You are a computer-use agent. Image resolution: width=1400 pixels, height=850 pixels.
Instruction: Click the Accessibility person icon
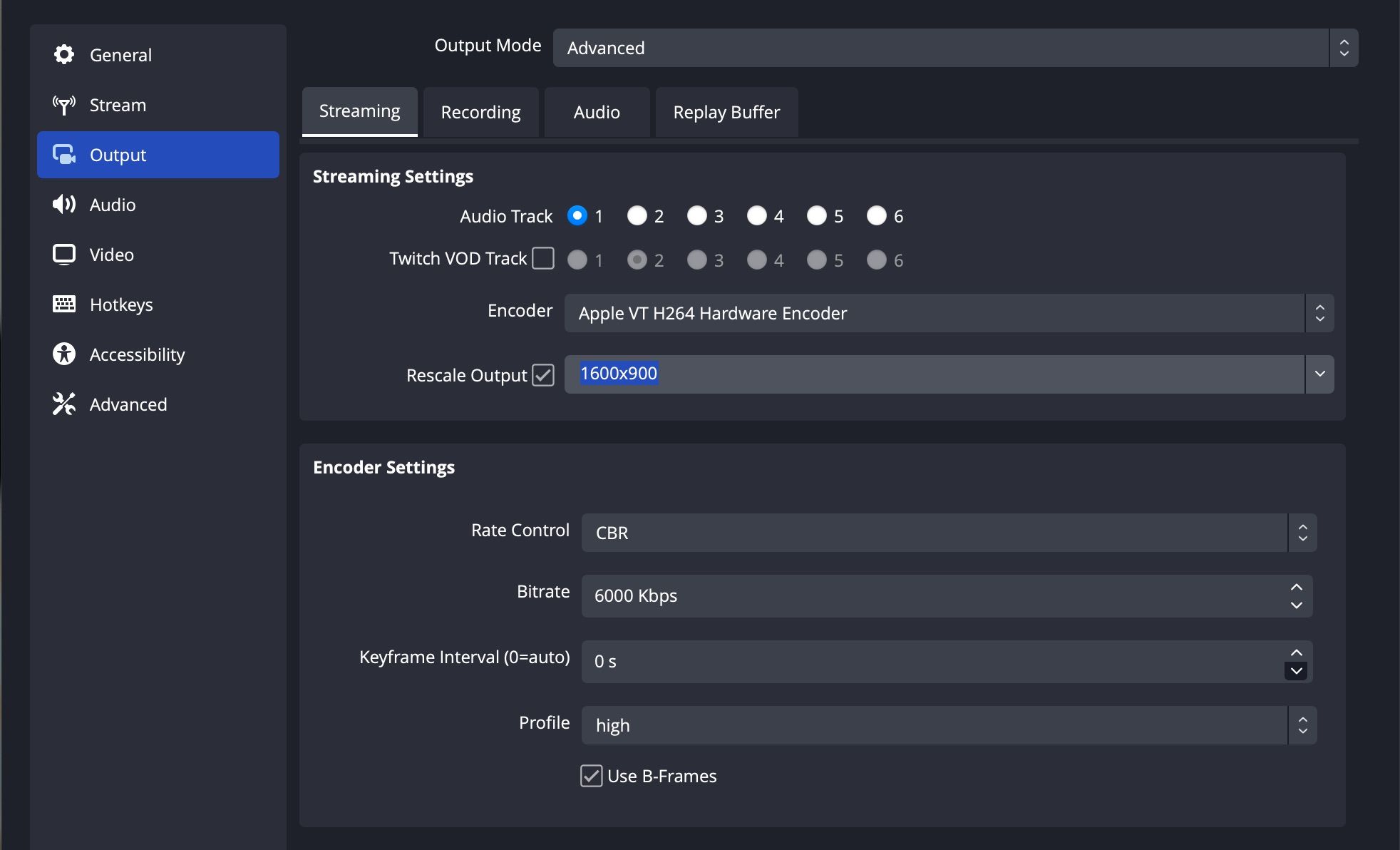[x=64, y=354]
